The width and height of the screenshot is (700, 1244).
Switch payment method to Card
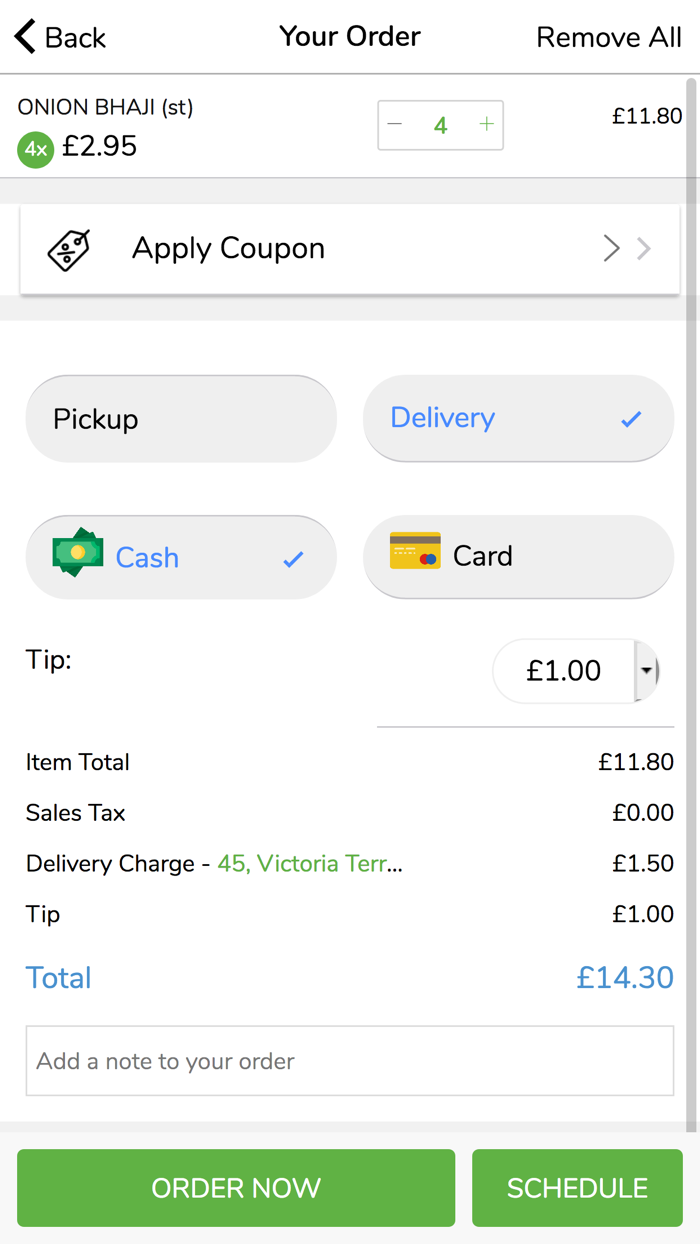pyautogui.click(x=518, y=557)
